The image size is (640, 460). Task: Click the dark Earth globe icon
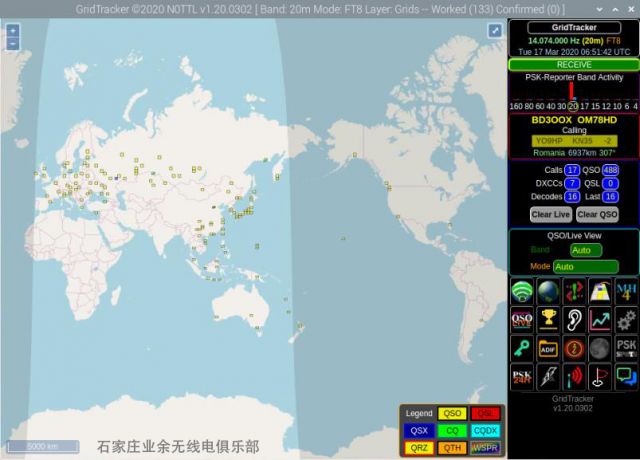point(548,291)
